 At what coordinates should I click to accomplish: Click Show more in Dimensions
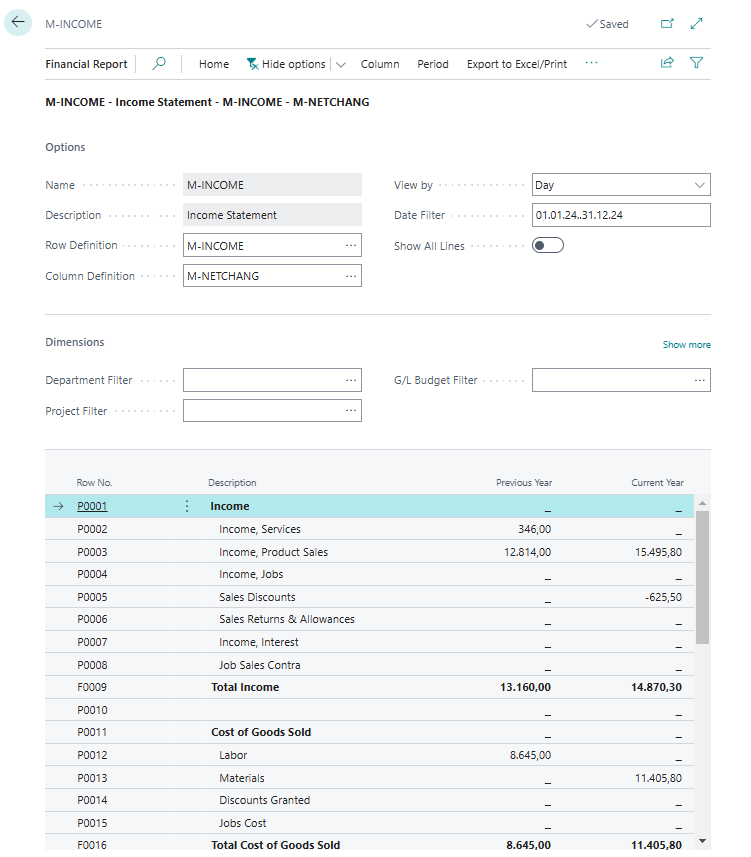click(687, 344)
